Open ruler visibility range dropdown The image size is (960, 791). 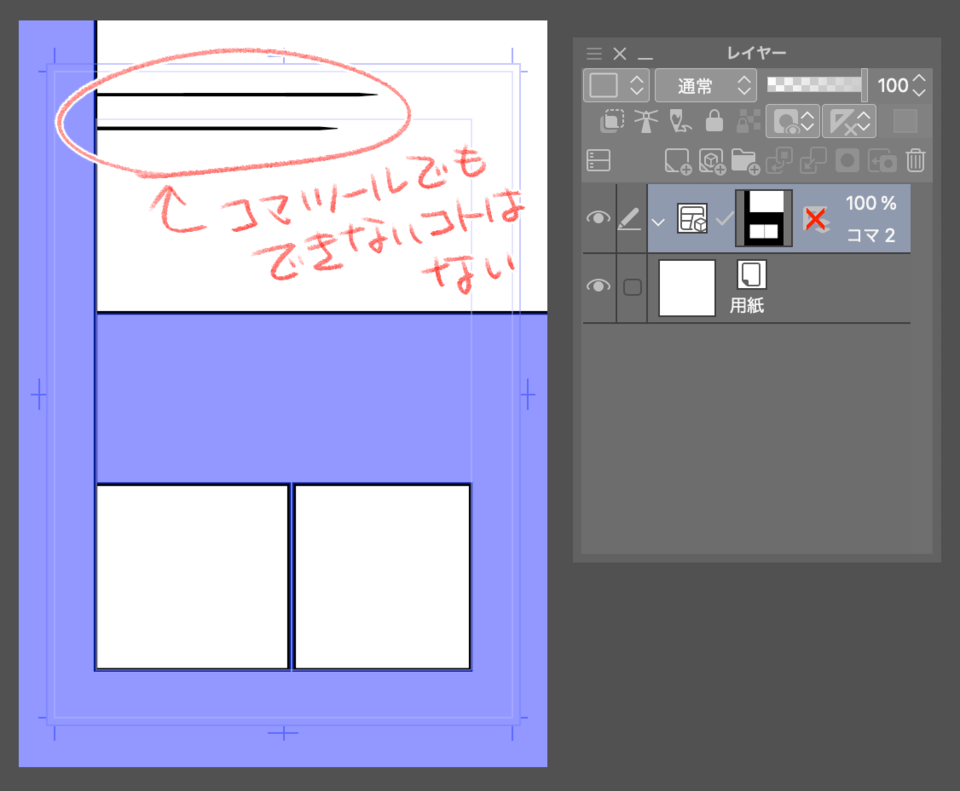click(x=849, y=121)
